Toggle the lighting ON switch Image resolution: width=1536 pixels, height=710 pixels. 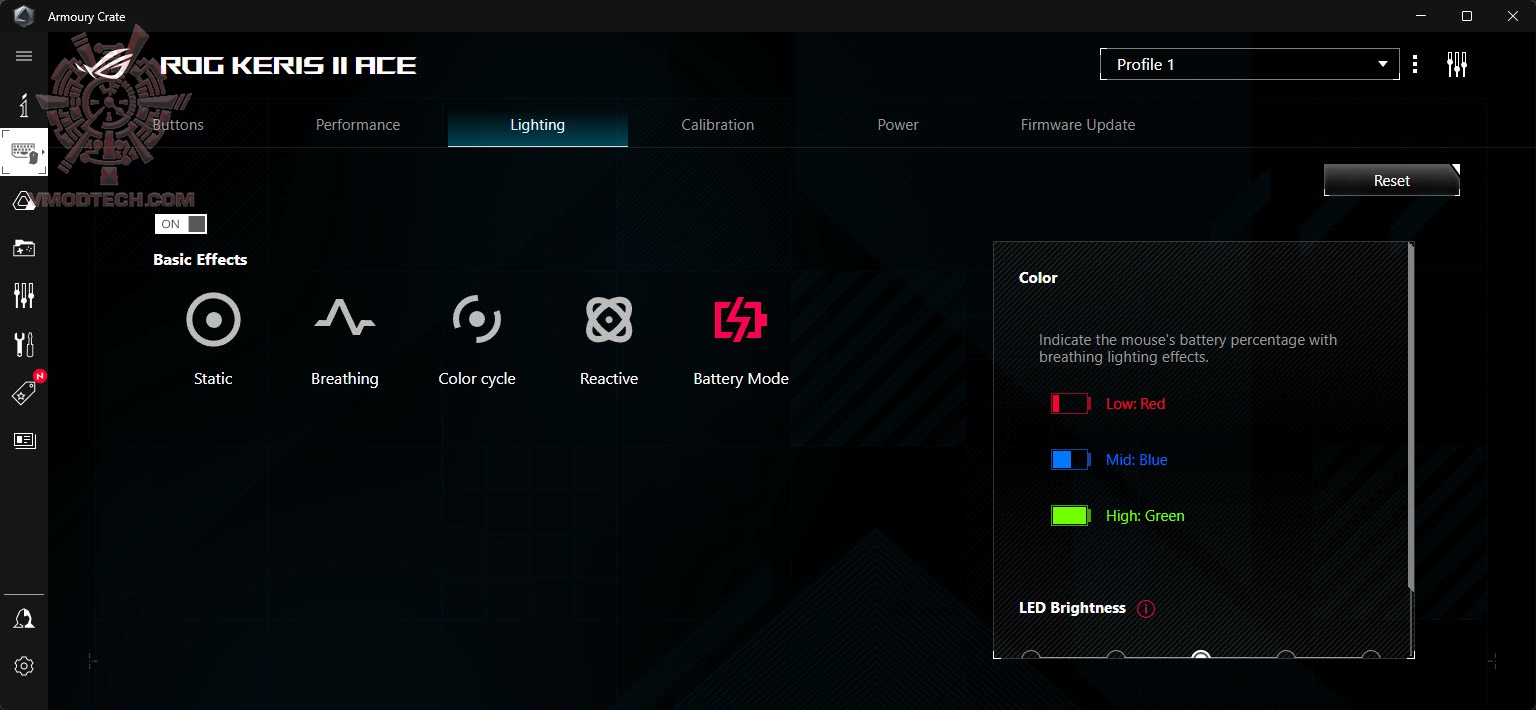(x=181, y=224)
